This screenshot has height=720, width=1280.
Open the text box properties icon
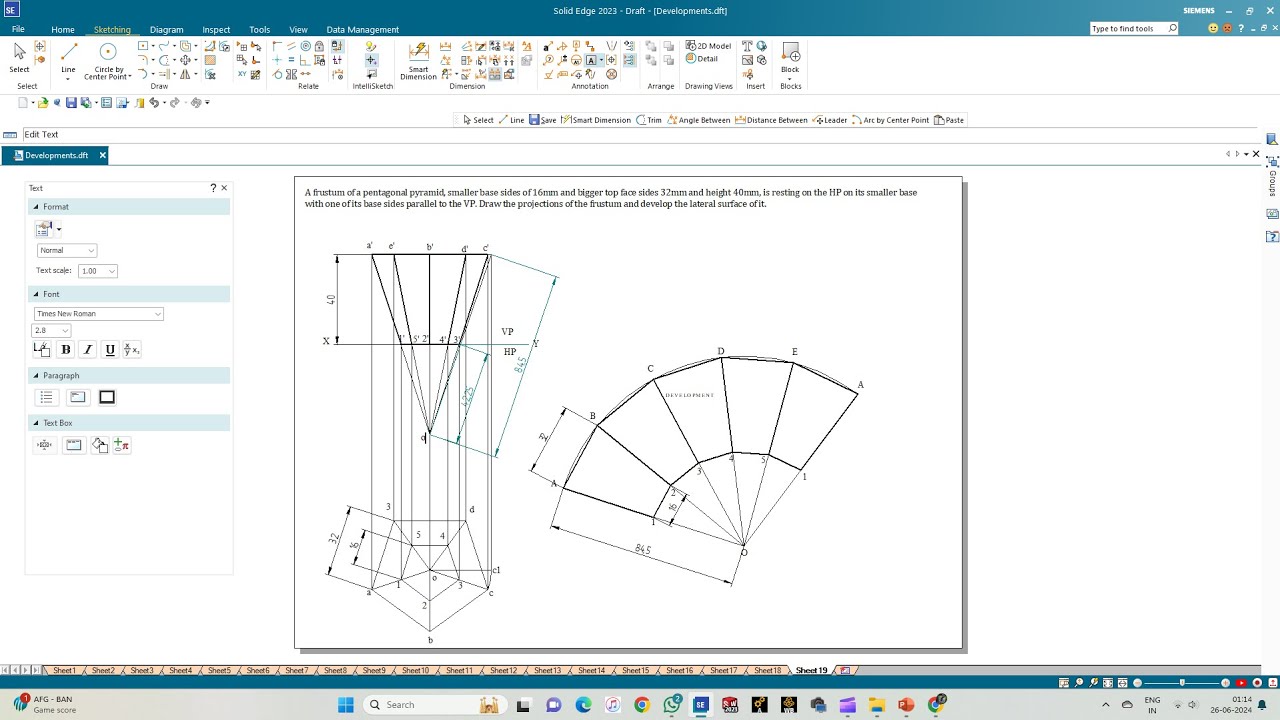point(73,445)
